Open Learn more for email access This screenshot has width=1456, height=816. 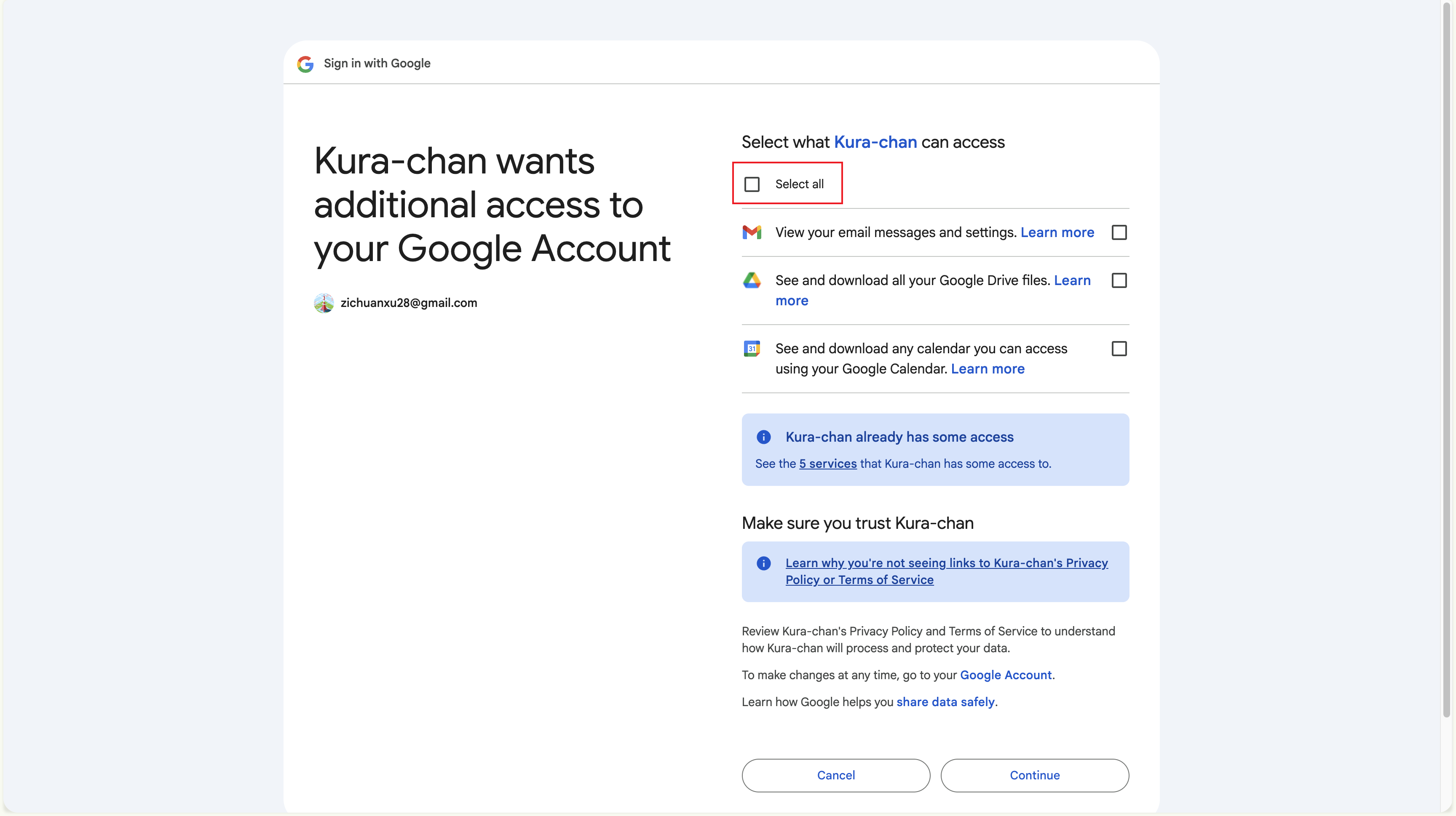1057,233
